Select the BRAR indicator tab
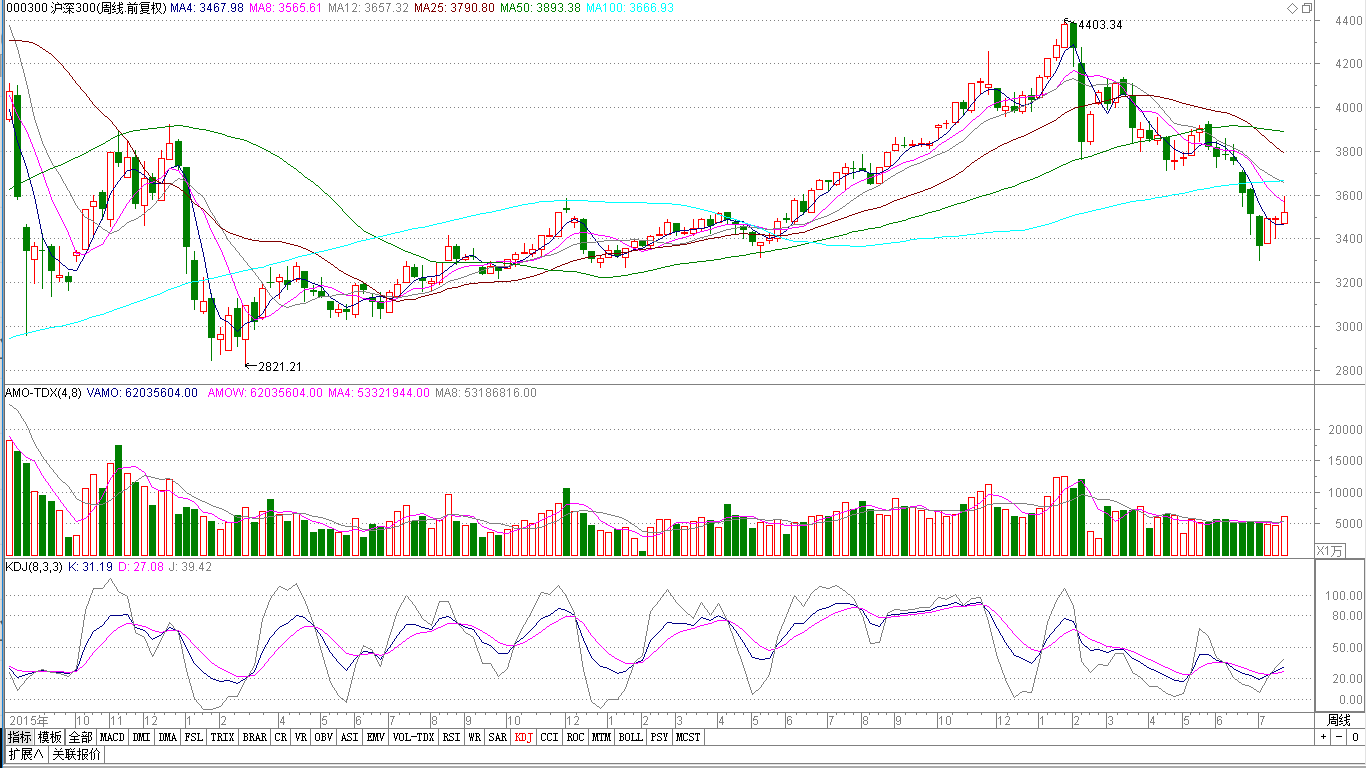The width and height of the screenshot is (1366, 768). [x=255, y=737]
